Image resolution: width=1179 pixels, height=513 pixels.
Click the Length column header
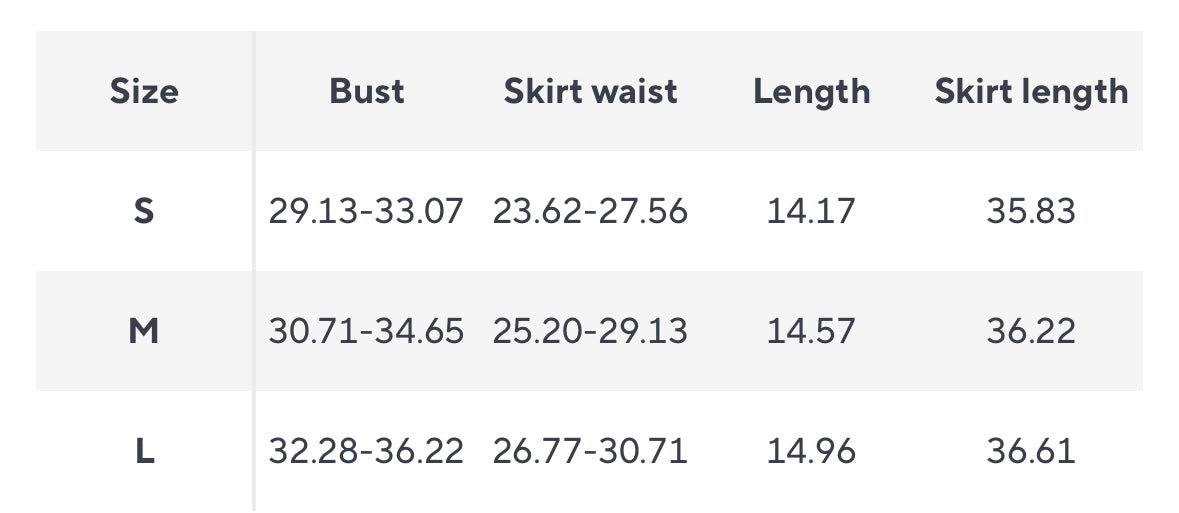(811, 92)
